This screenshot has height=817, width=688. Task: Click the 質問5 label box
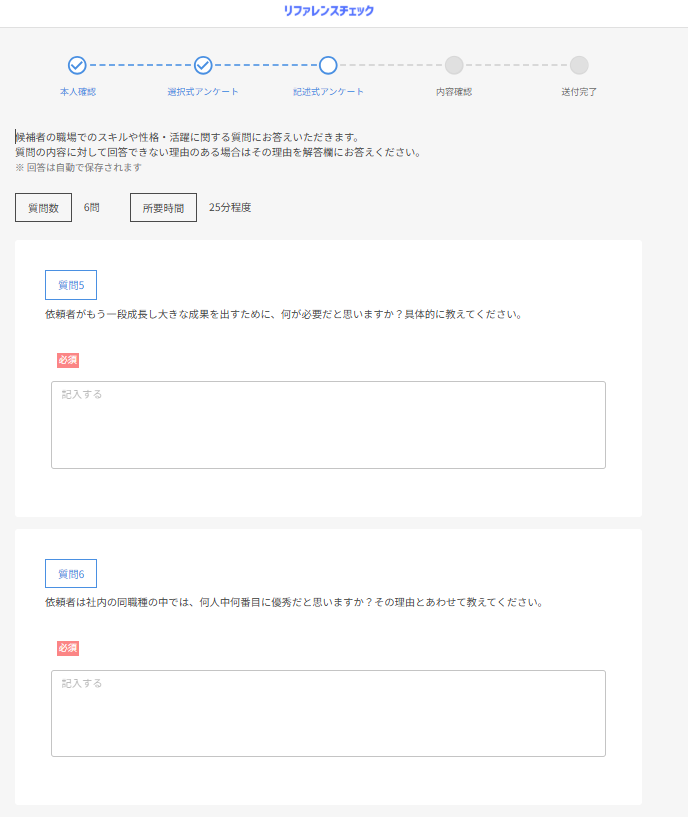point(71,285)
